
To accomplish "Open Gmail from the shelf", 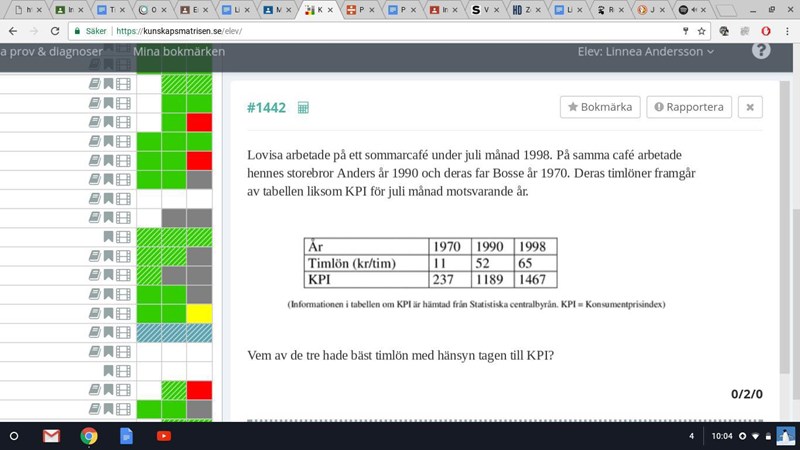I will [51, 436].
